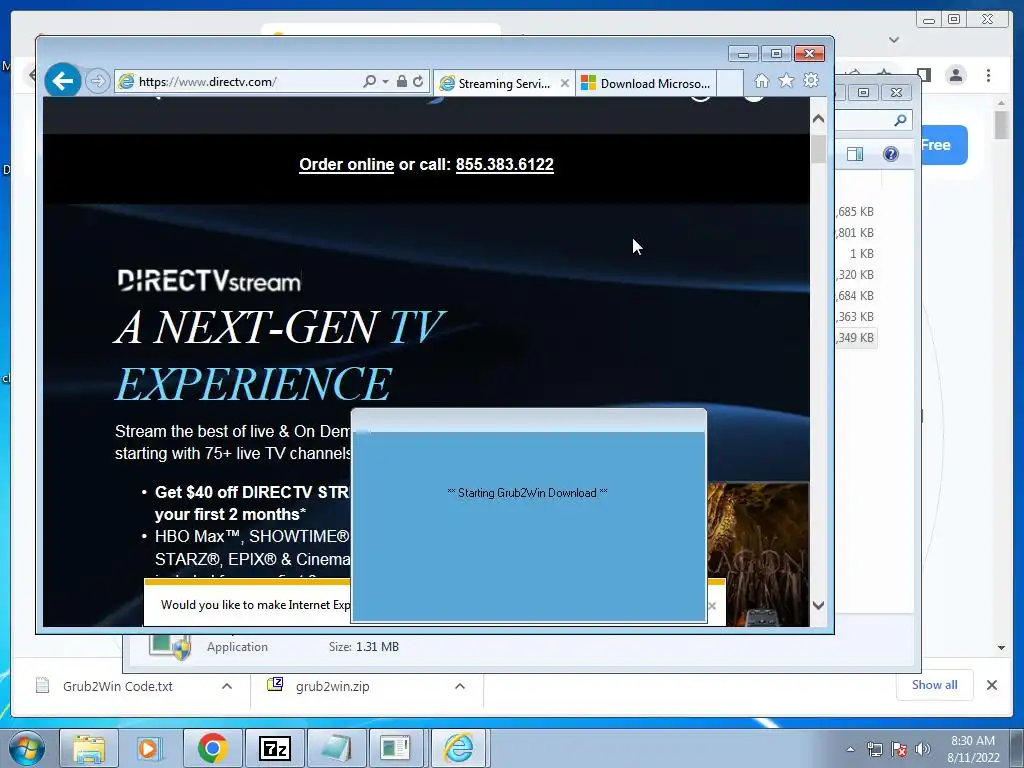Show hidden system tray icons
The height and width of the screenshot is (768, 1024).
click(x=850, y=750)
